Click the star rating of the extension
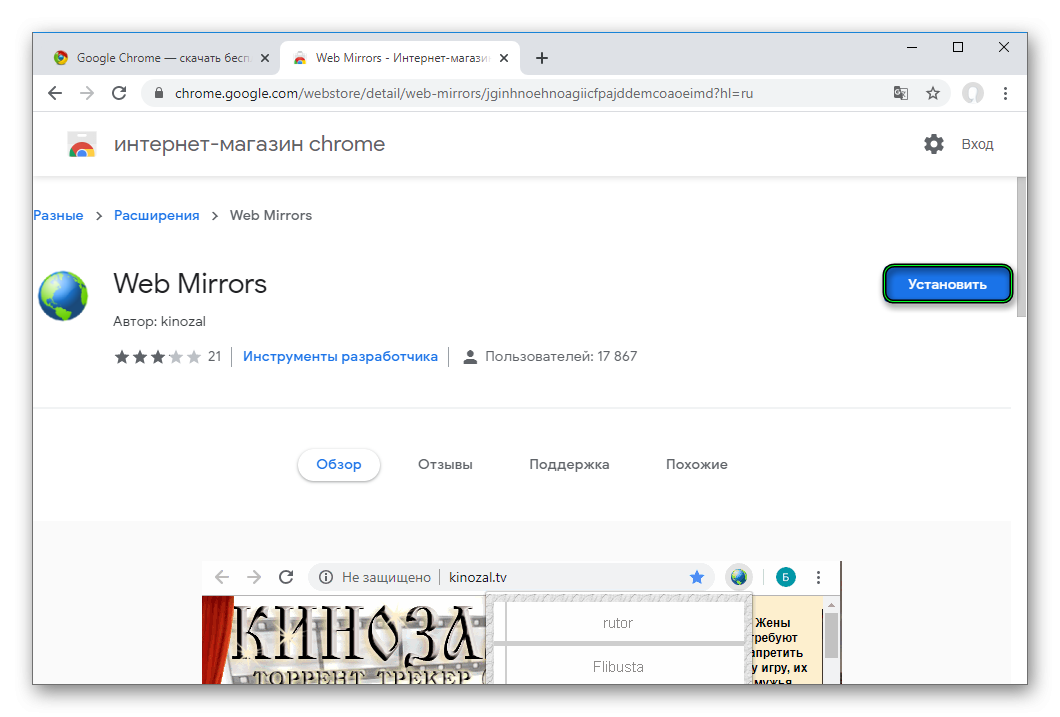This screenshot has width=1060, height=717. pos(158,357)
